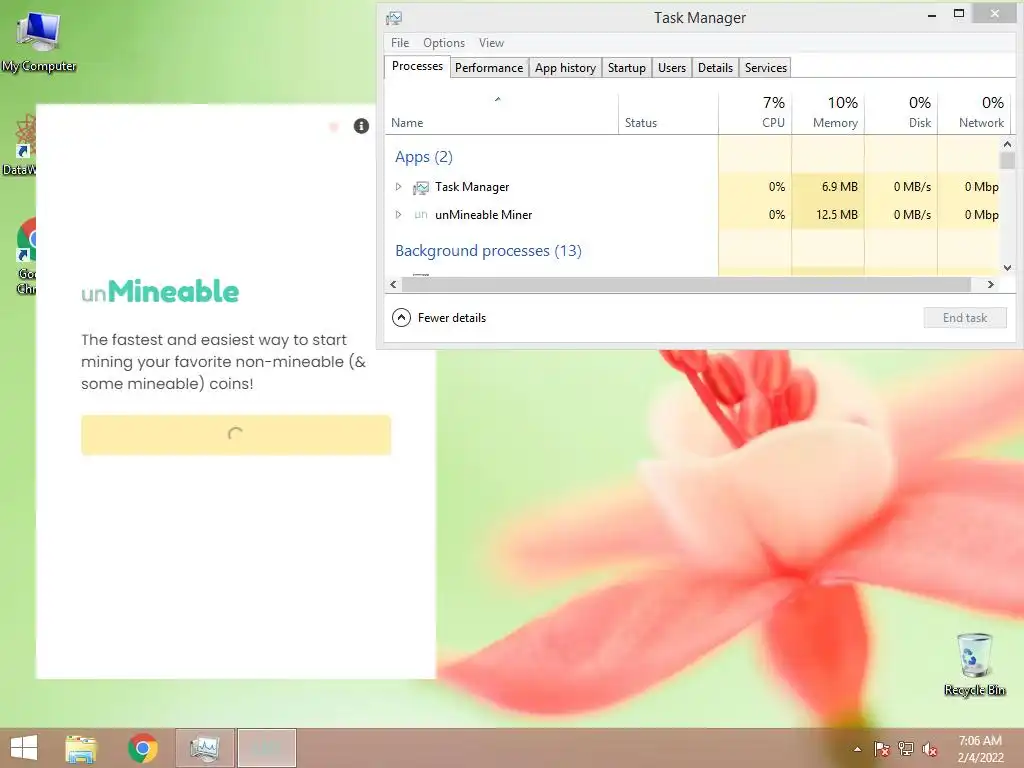
Task: Switch to the Performance tab
Action: tap(489, 68)
